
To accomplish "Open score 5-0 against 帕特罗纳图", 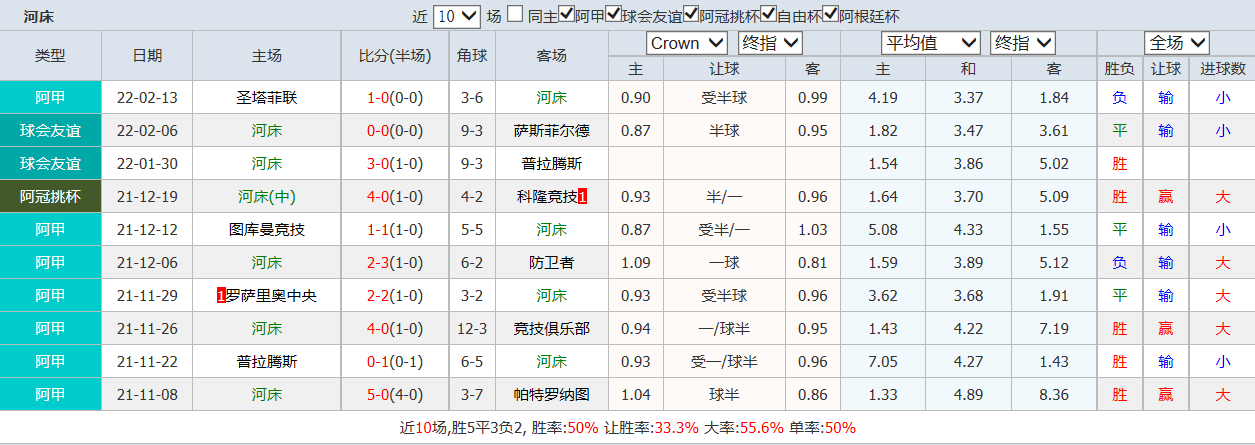I will tap(378, 395).
